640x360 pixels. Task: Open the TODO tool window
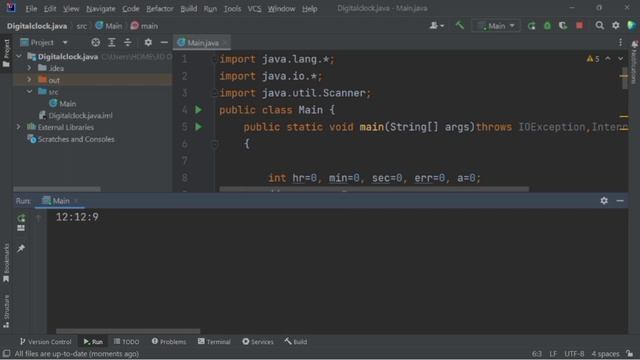pyautogui.click(x=127, y=342)
